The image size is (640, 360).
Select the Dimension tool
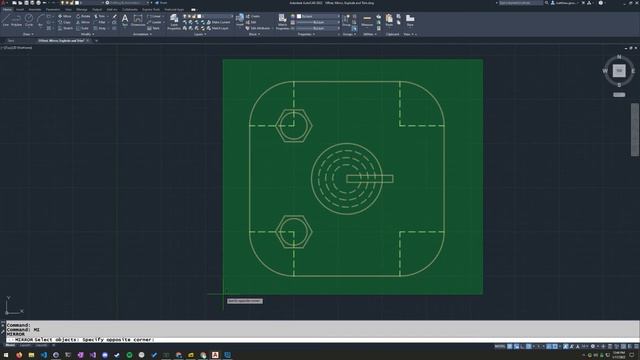(138, 20)
